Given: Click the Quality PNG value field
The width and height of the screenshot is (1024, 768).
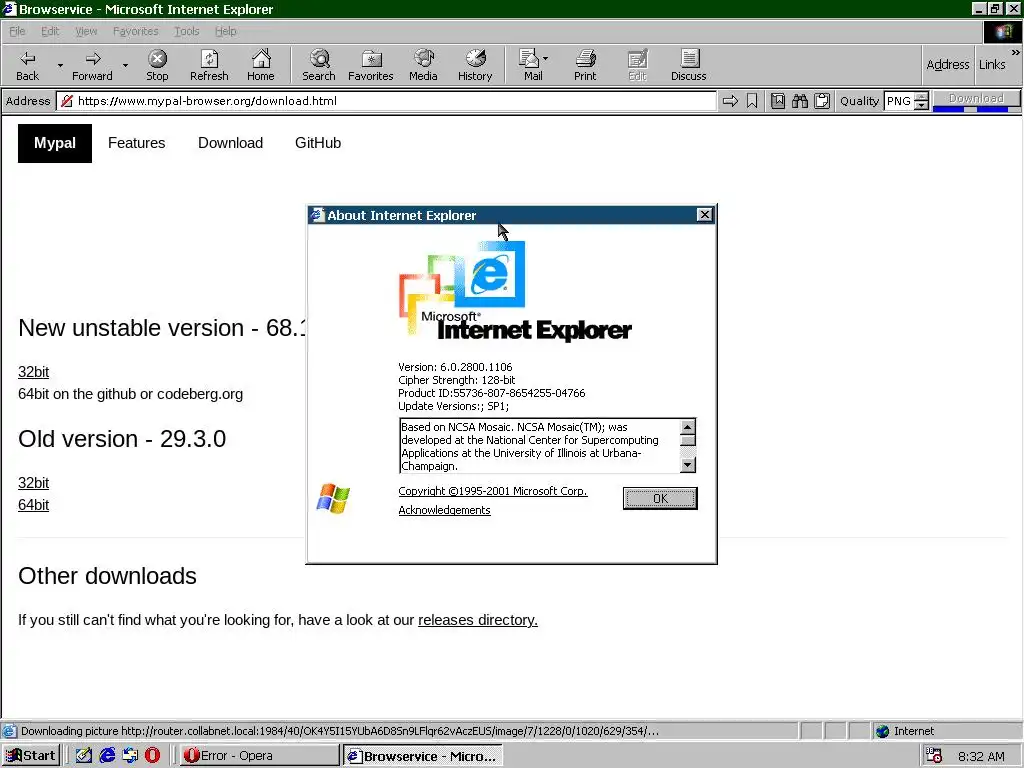Looking at the screenshot, I should pyautogui.click(x=899, y=101).
